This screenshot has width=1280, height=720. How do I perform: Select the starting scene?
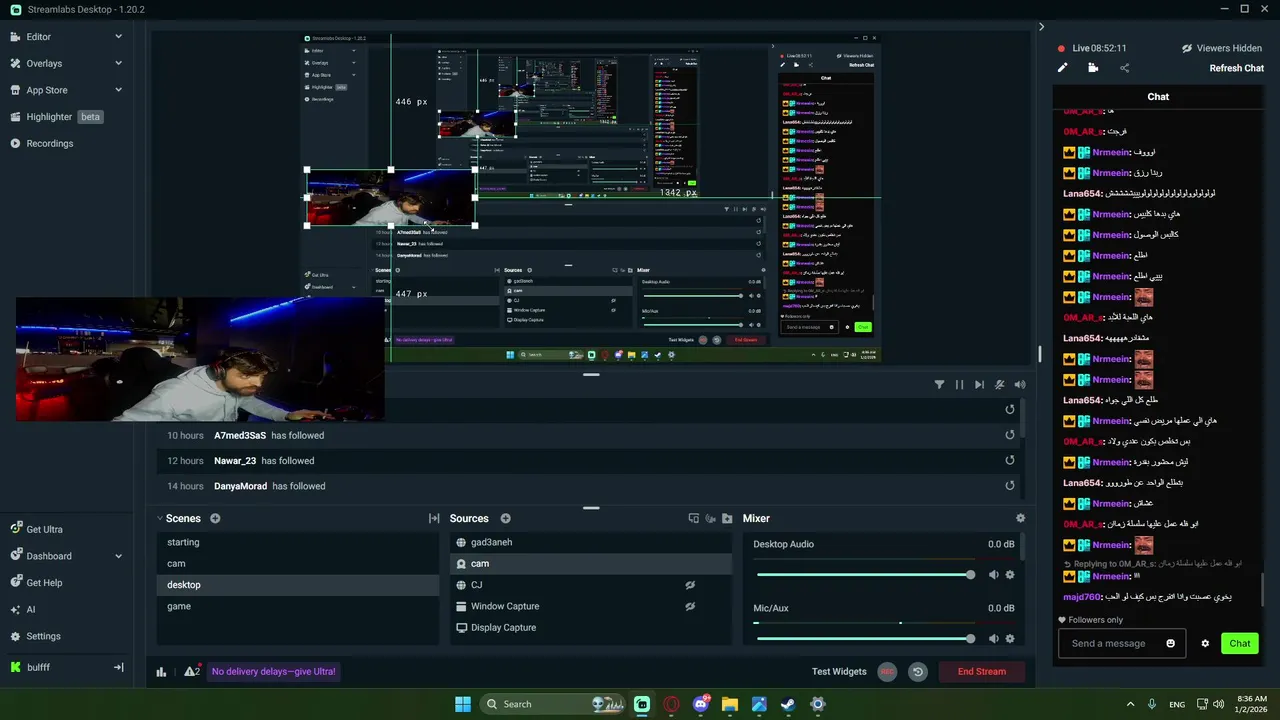[x=298, y=542]
